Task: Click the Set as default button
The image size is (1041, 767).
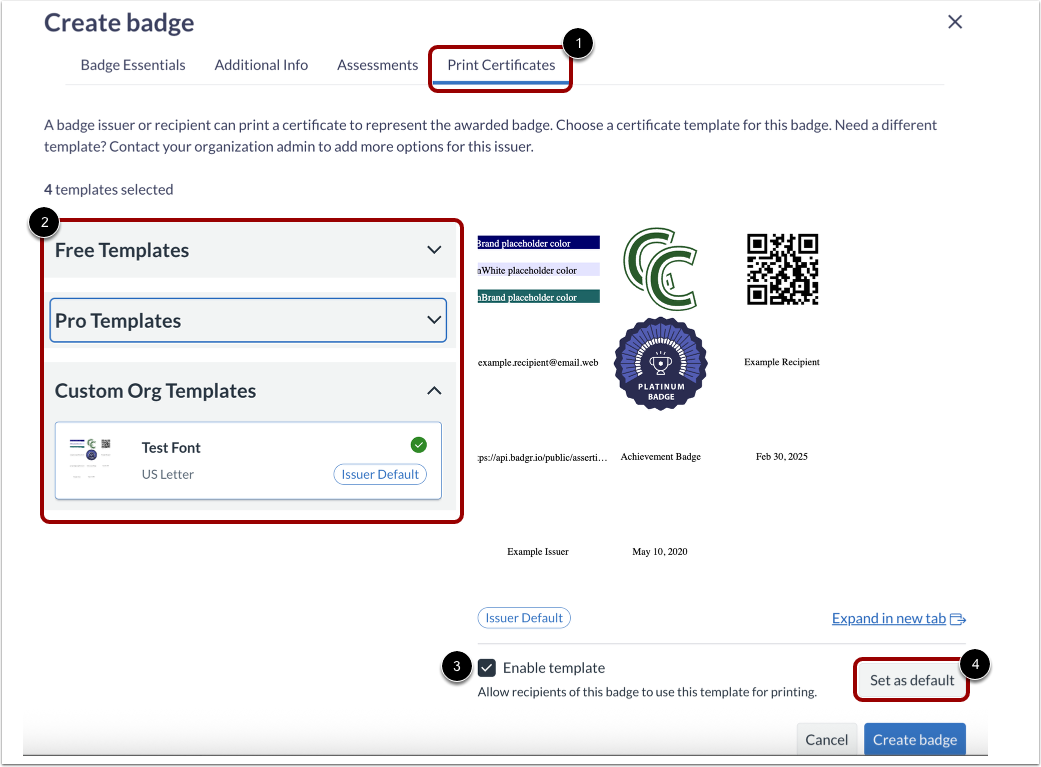Action: (911, 679)
